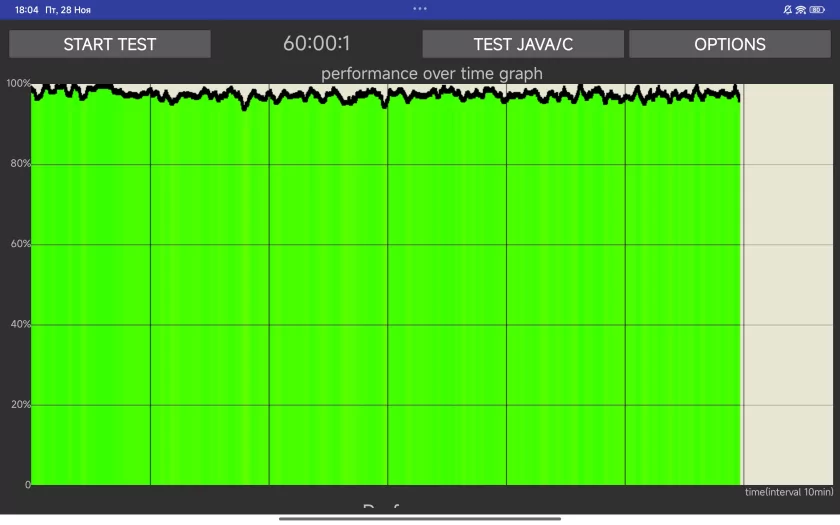The width and height of the screenshot is (840, 525).
Task: Click the 80% axis label
Action: point(19,163)
